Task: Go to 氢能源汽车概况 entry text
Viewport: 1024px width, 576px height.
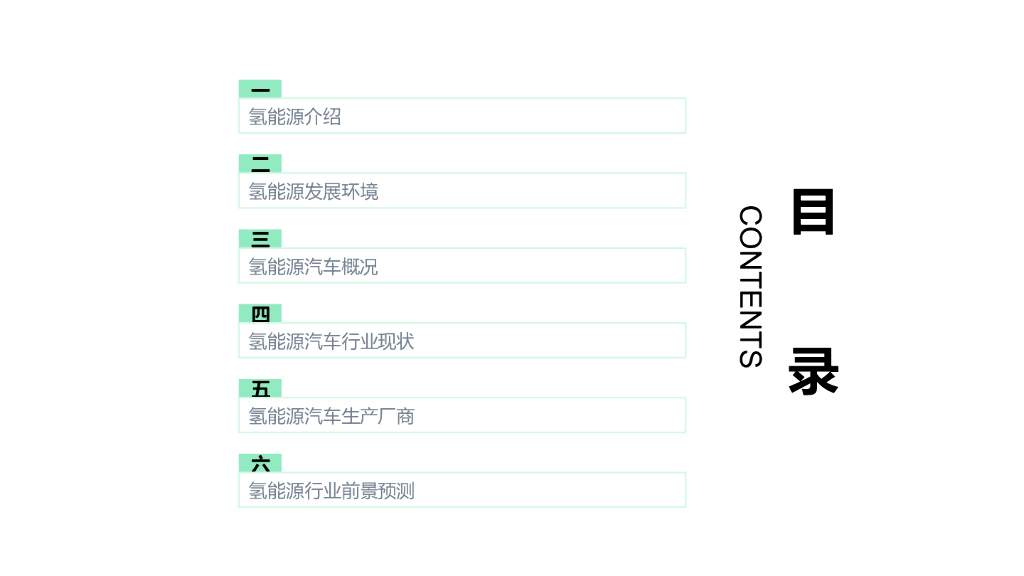Action: (314, 267)
